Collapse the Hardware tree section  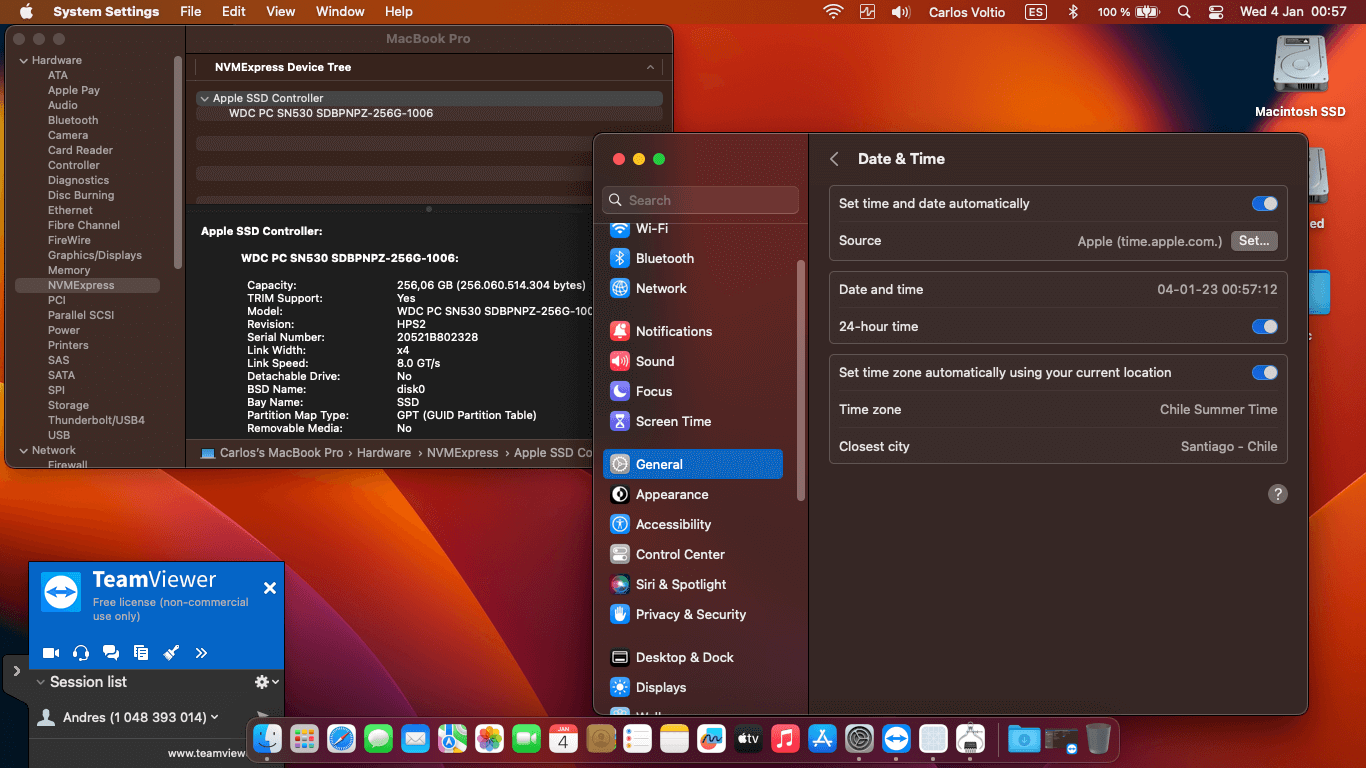(23, 61)
